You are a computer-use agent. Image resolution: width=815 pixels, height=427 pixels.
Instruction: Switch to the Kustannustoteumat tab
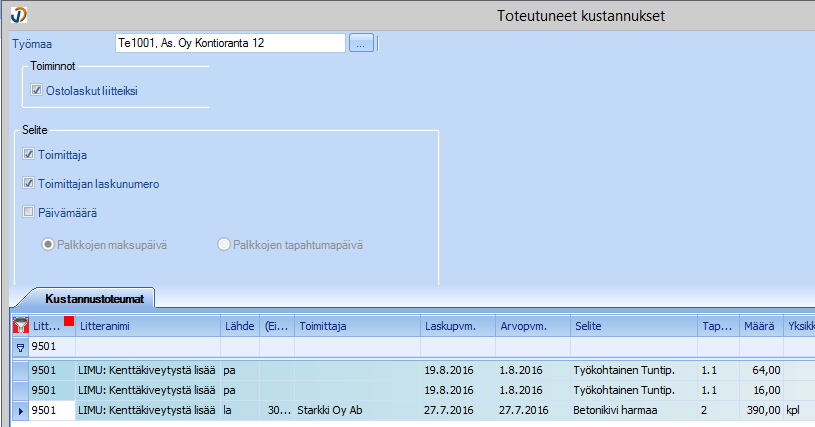(x=88, y=298)
